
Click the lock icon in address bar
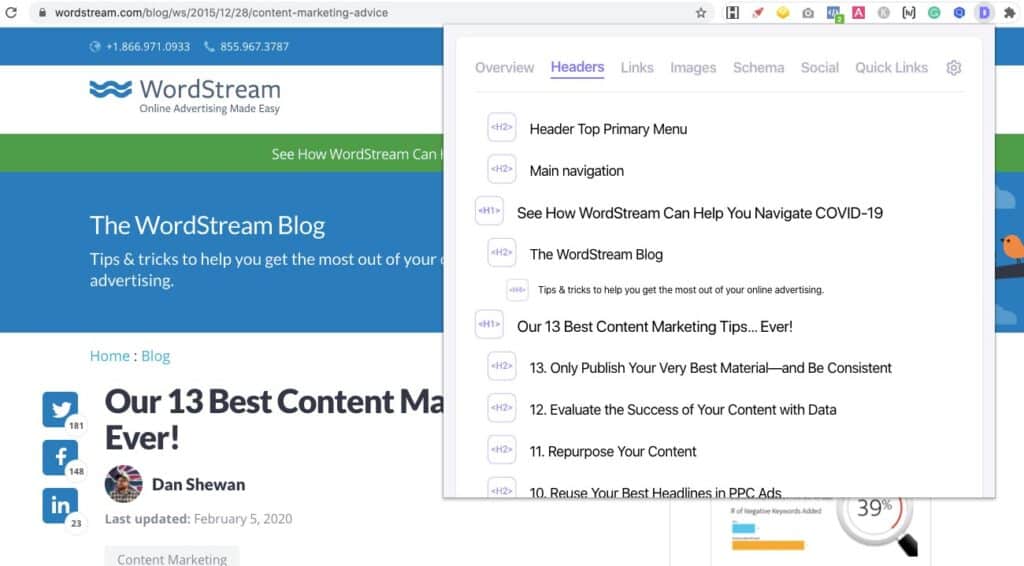click(x=42, y=12)
